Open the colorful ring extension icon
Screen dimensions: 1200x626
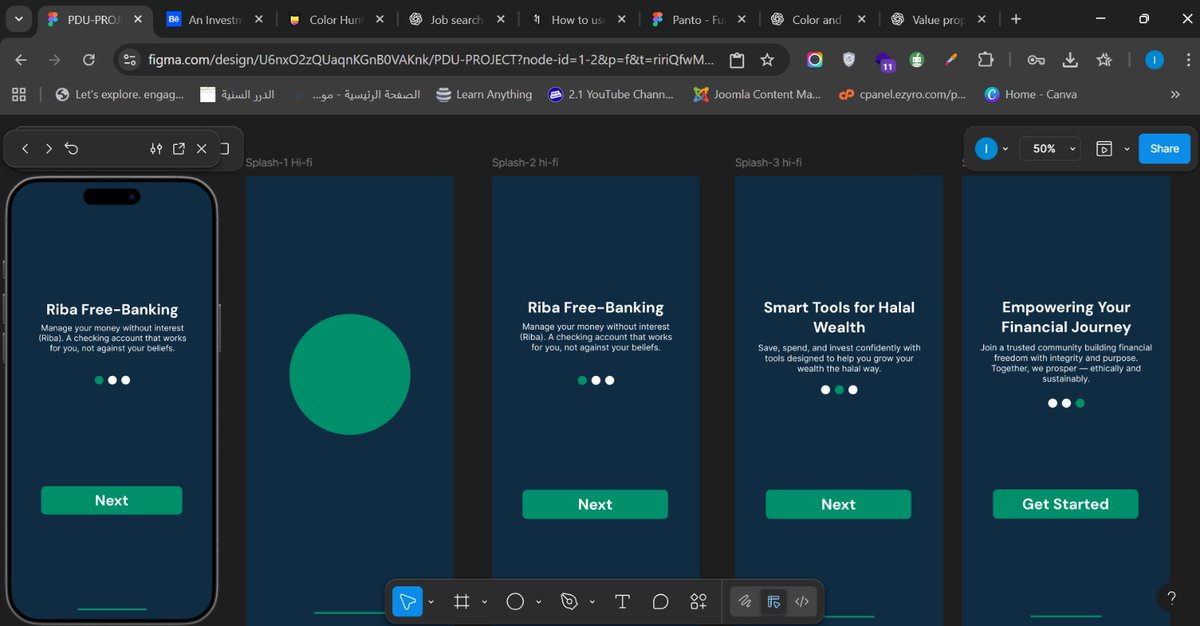tap(815, 60)
